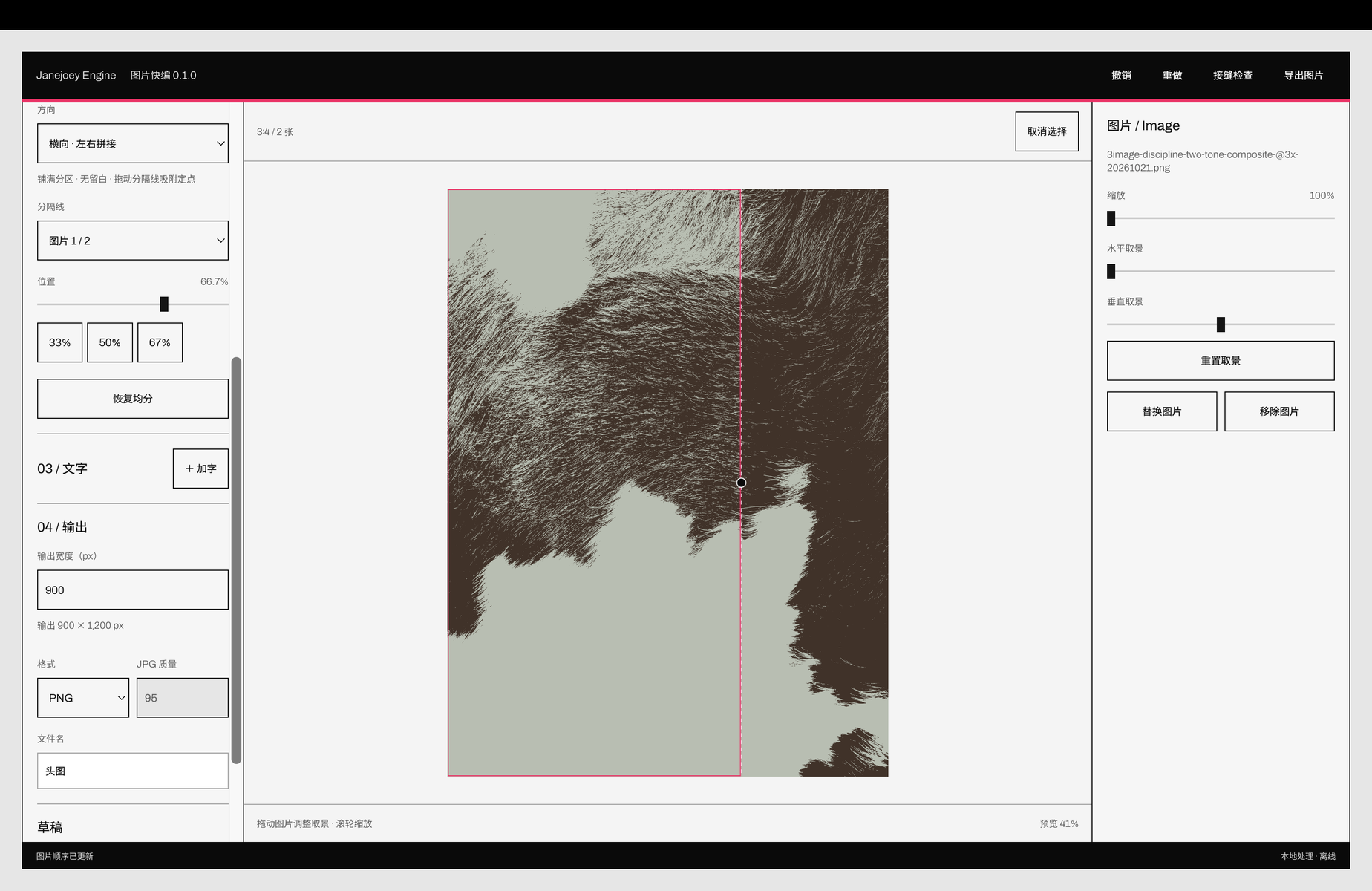1372x891 pixels.
Task: Click the 本地处理 · 离线 status text
Action: tap(1307, 856)
